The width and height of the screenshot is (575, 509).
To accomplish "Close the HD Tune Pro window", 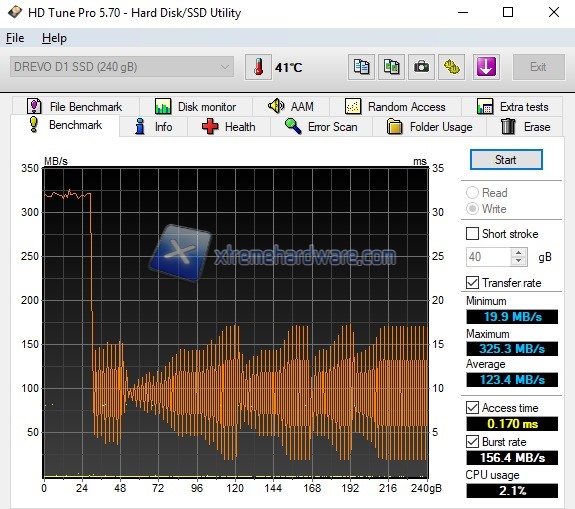I will pos(554,12).
